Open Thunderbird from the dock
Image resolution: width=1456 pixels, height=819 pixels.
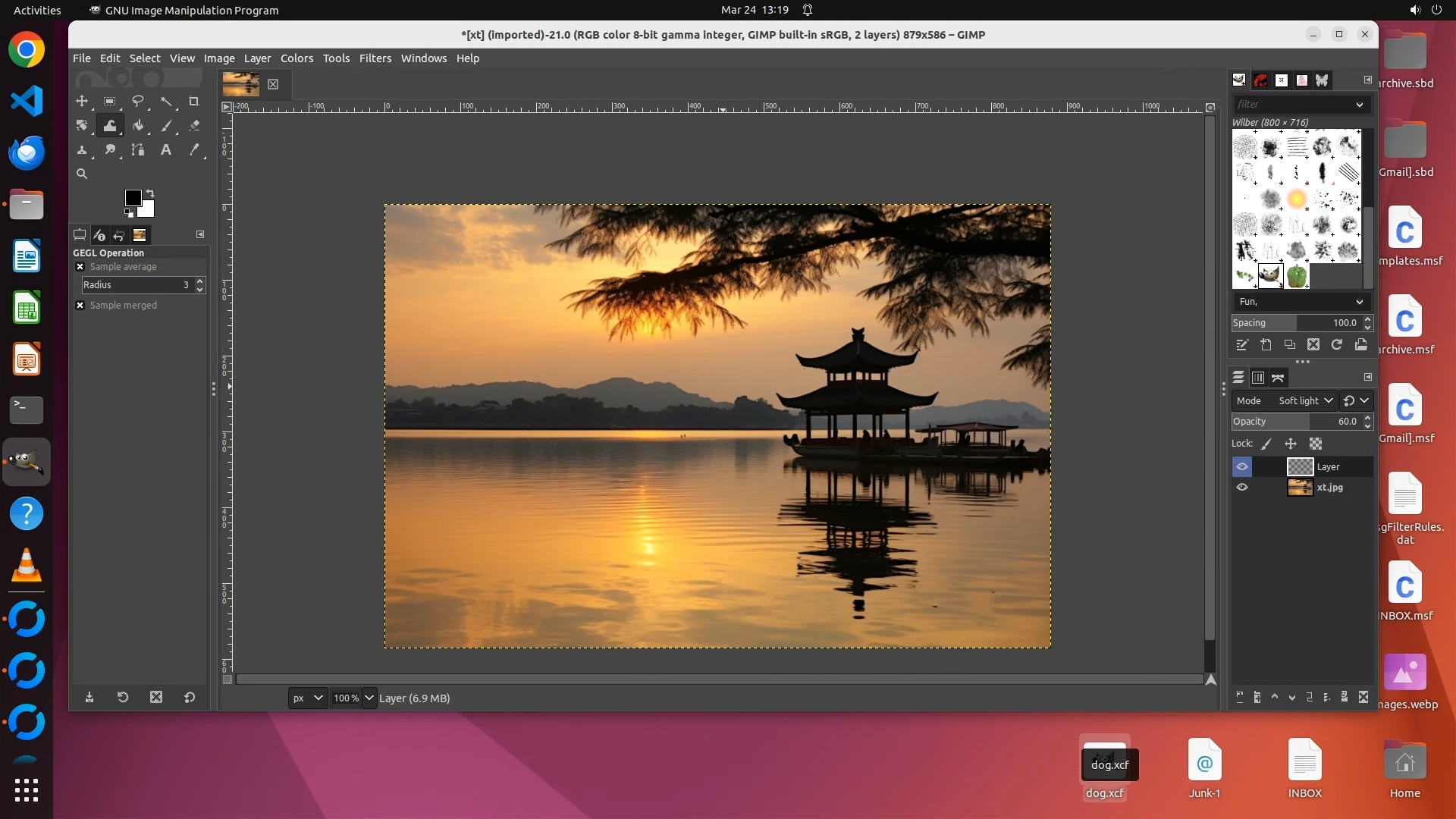[x=27, y=152]
